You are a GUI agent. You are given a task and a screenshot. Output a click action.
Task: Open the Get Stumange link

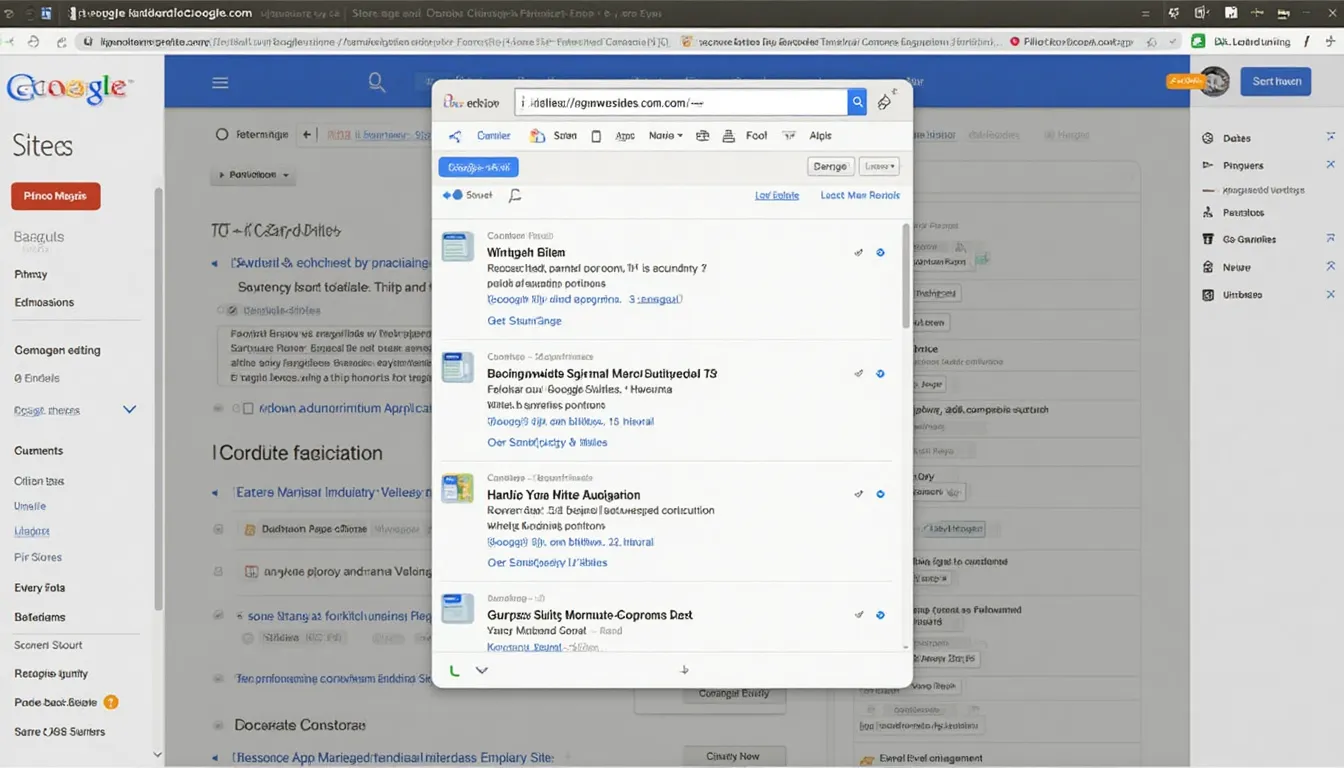[x=524, y=321]
